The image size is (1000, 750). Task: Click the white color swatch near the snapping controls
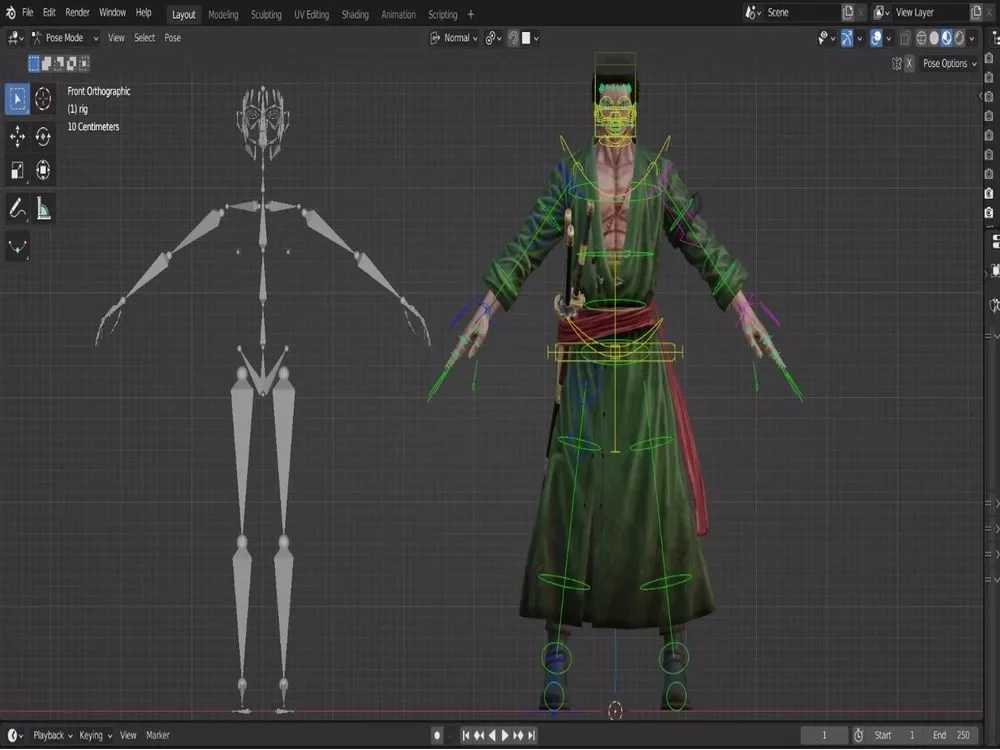526,37
